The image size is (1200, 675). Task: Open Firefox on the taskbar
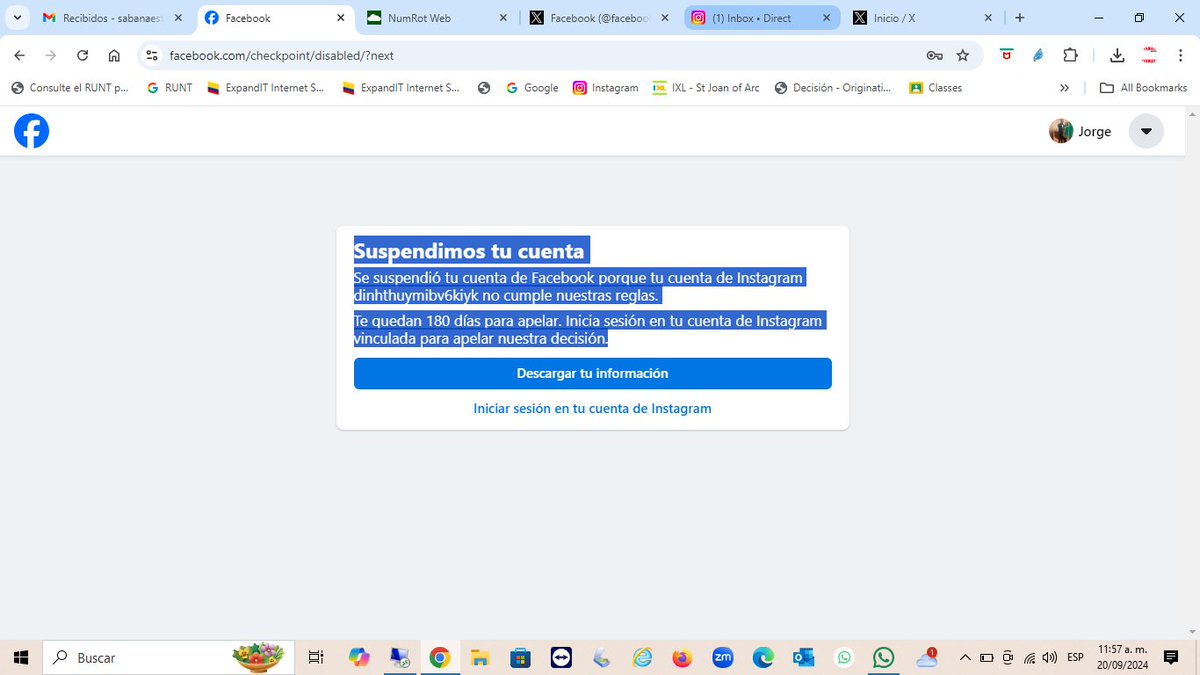pyautogui.click(x=682, y=657)
